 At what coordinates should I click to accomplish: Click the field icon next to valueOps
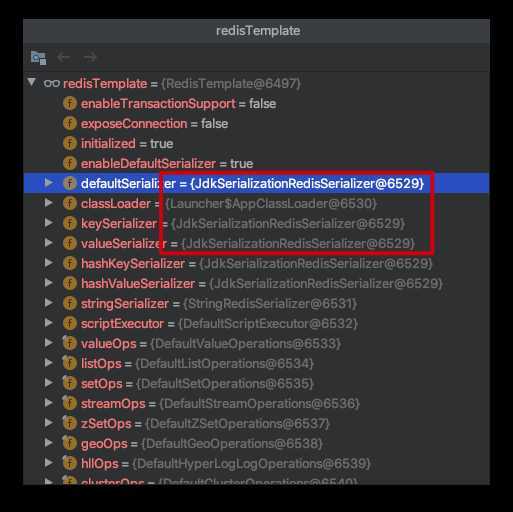pos(70,343)
